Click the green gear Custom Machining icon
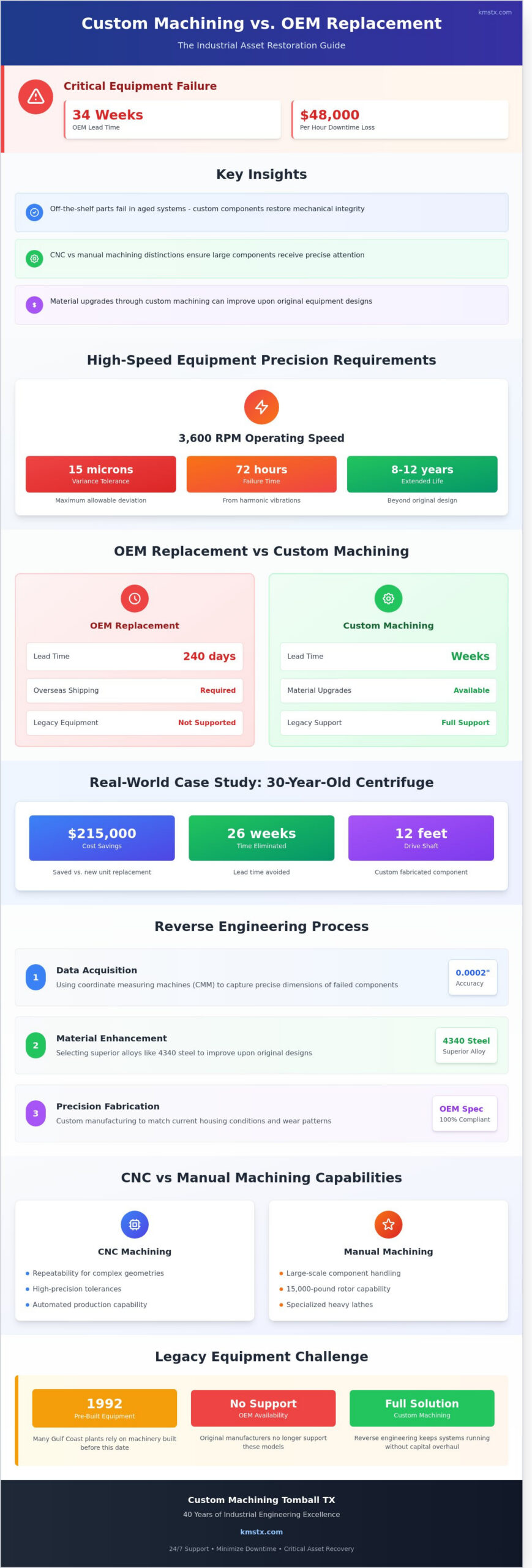 click(x=388, y=598)
